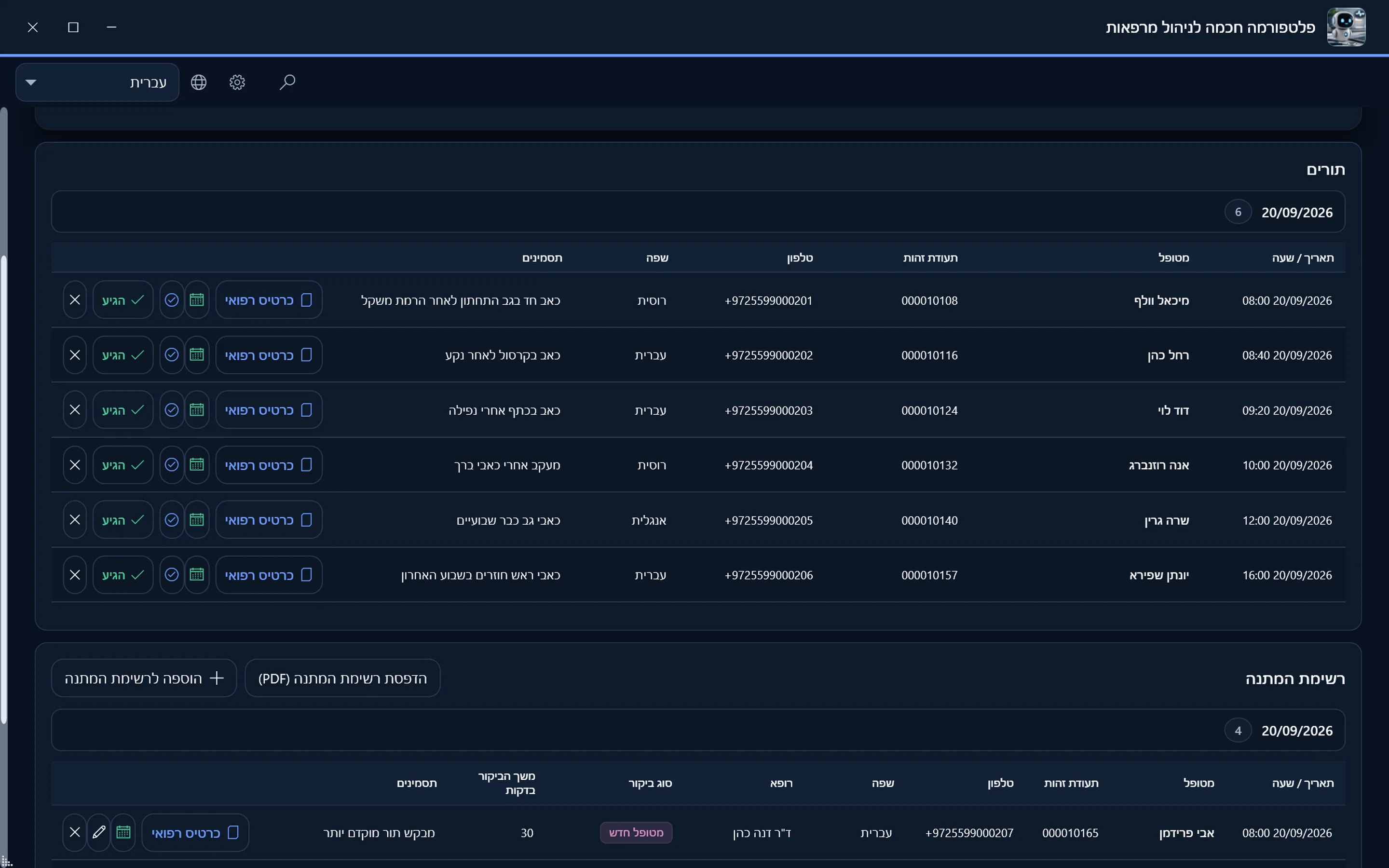Click calendar icon in אנה רוזנברג row

197,464
